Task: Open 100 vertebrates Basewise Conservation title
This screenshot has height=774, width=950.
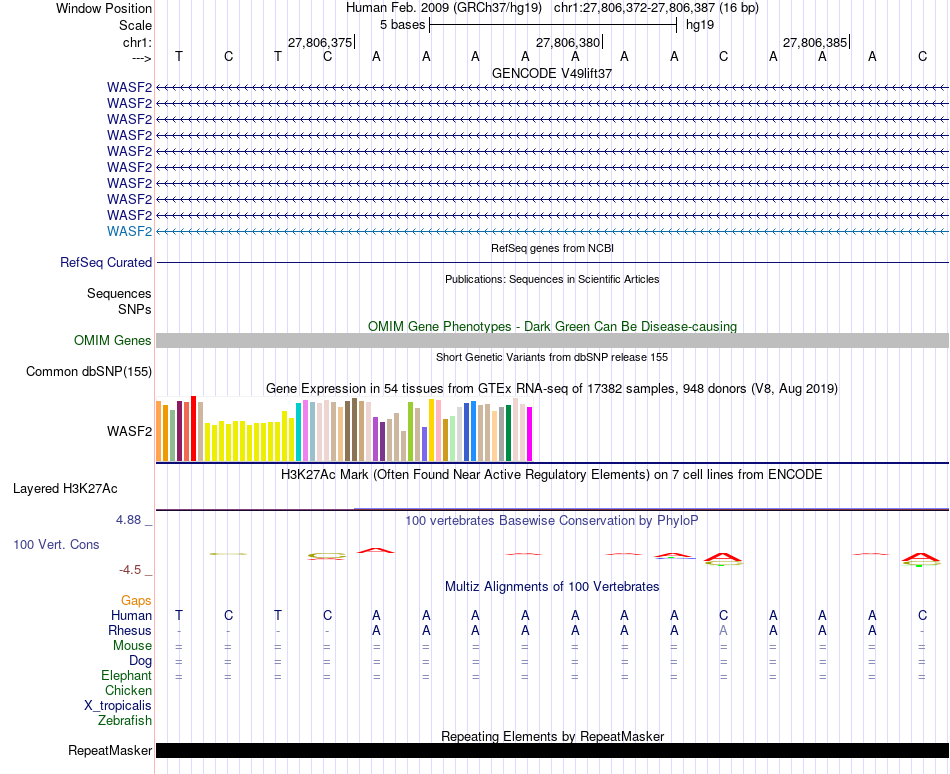Action: pos(552,520)
